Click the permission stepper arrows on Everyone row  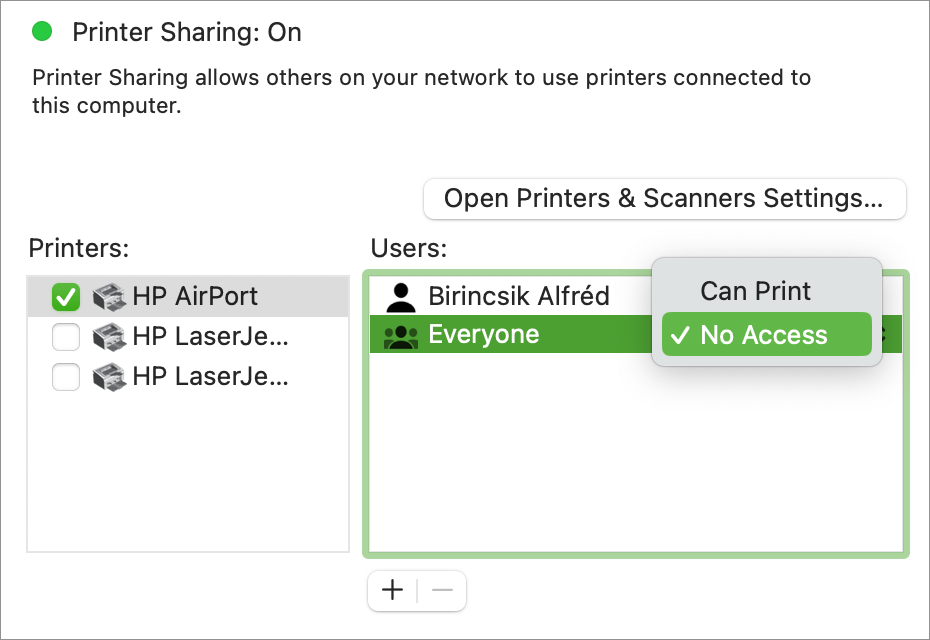884,335
